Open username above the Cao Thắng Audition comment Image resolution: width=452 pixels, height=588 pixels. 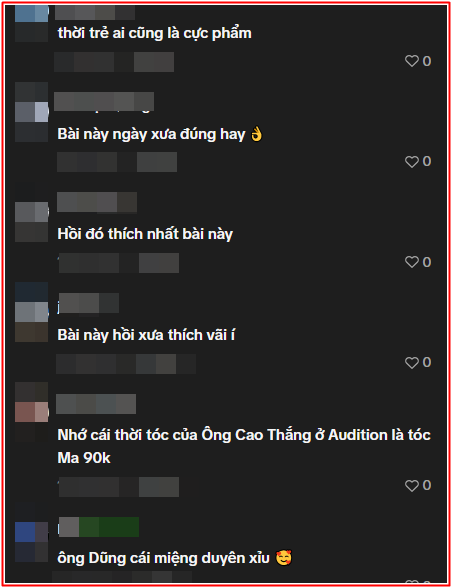point(96,404)
